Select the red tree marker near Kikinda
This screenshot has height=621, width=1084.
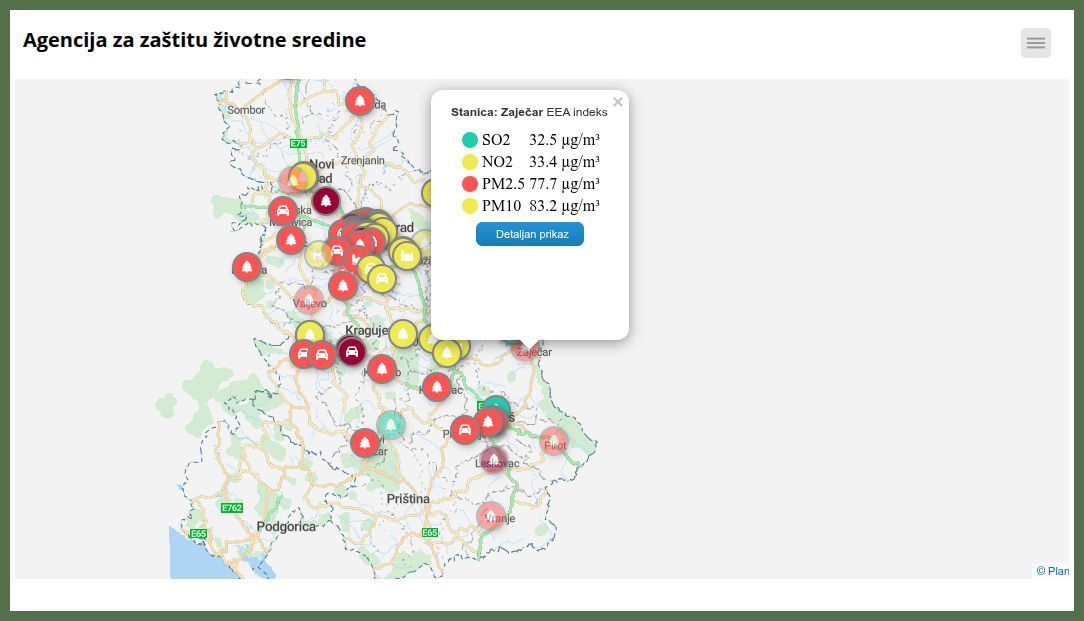360,101
